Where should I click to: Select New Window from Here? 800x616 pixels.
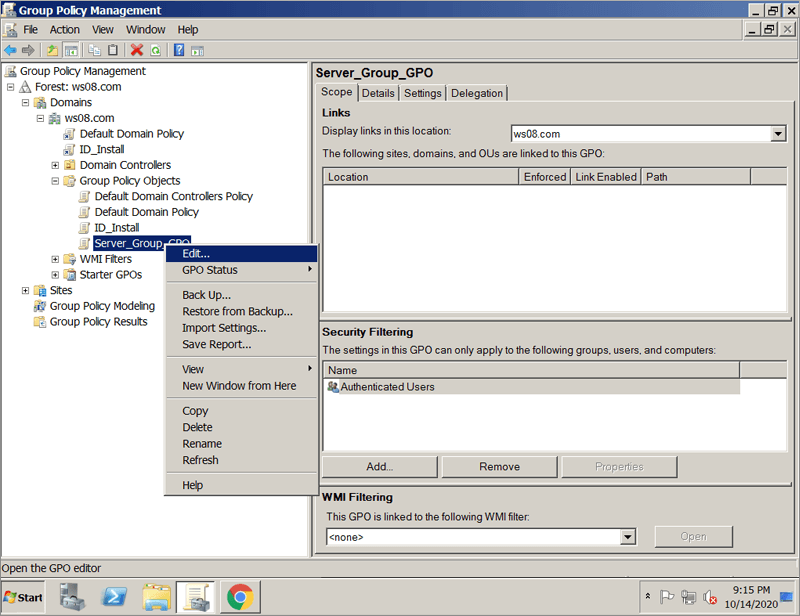[241, 386]
